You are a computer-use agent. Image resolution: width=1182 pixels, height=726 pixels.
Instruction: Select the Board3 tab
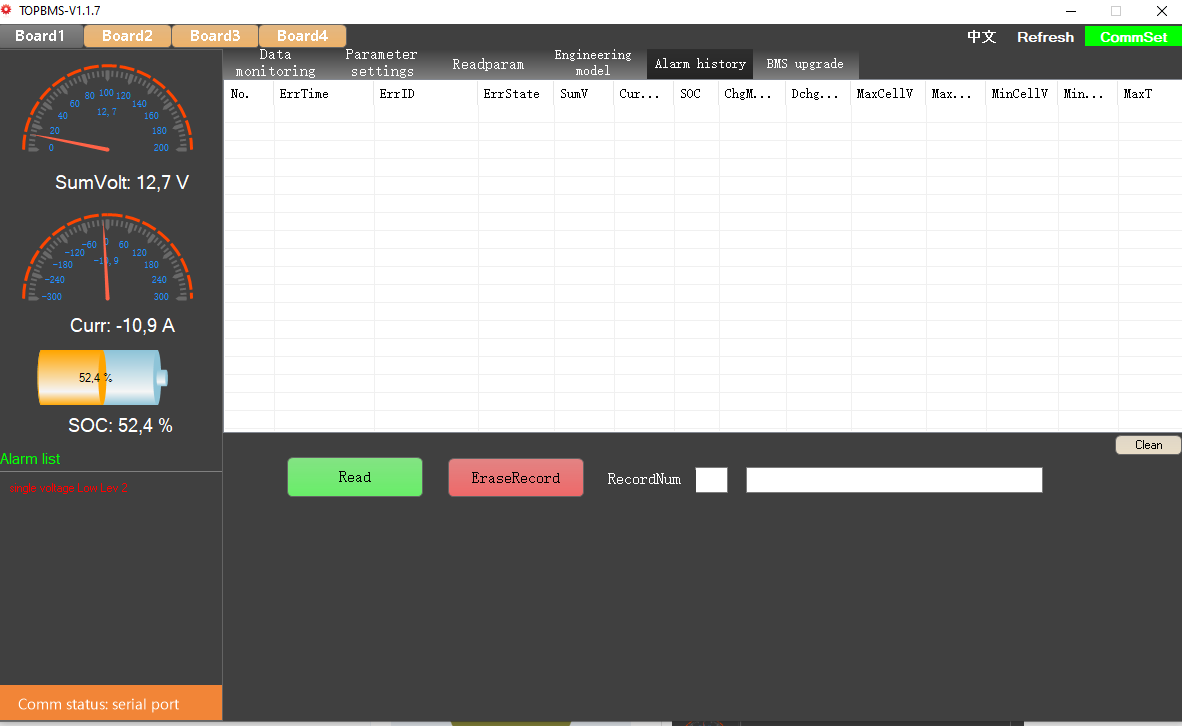pyautogui.click(x=215, y=36)
